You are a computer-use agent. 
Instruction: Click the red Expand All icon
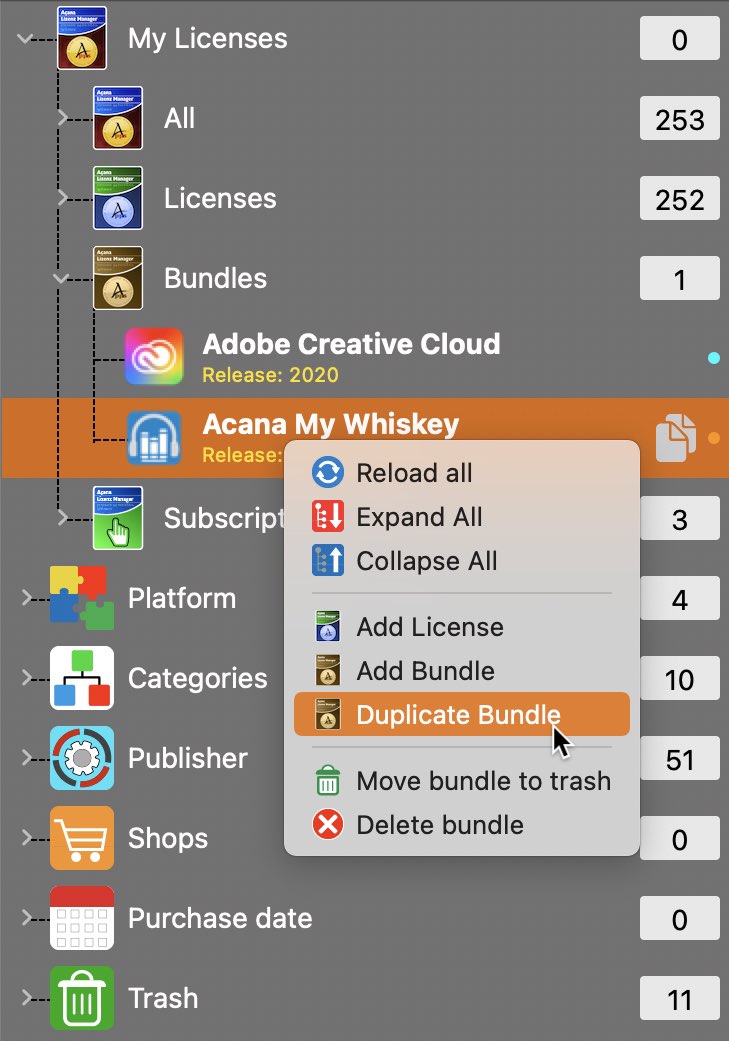pos(328,517)
